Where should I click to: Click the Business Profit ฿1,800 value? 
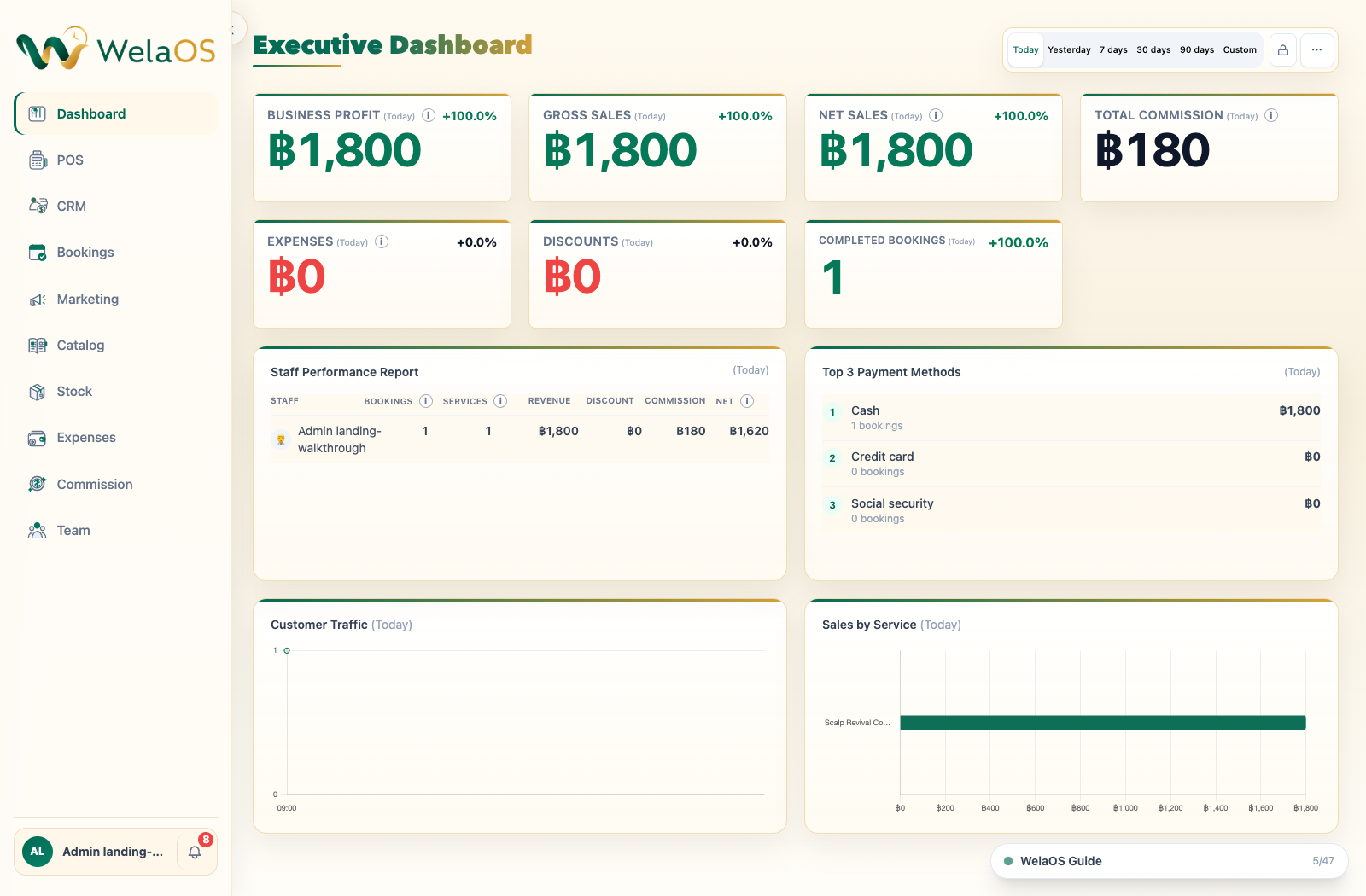pos(345,150)
